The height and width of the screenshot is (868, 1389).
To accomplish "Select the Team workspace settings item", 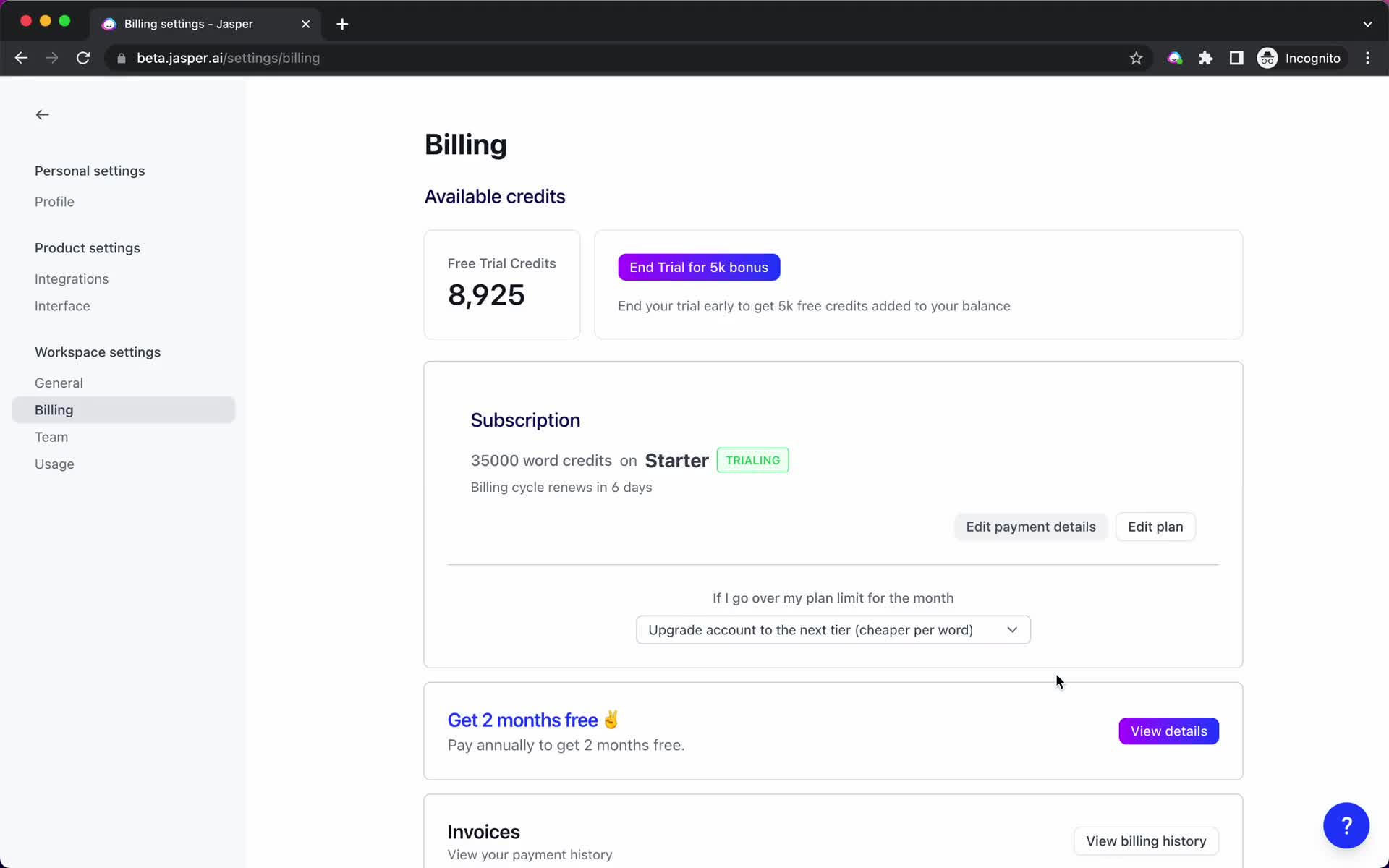I will [51, 436].
